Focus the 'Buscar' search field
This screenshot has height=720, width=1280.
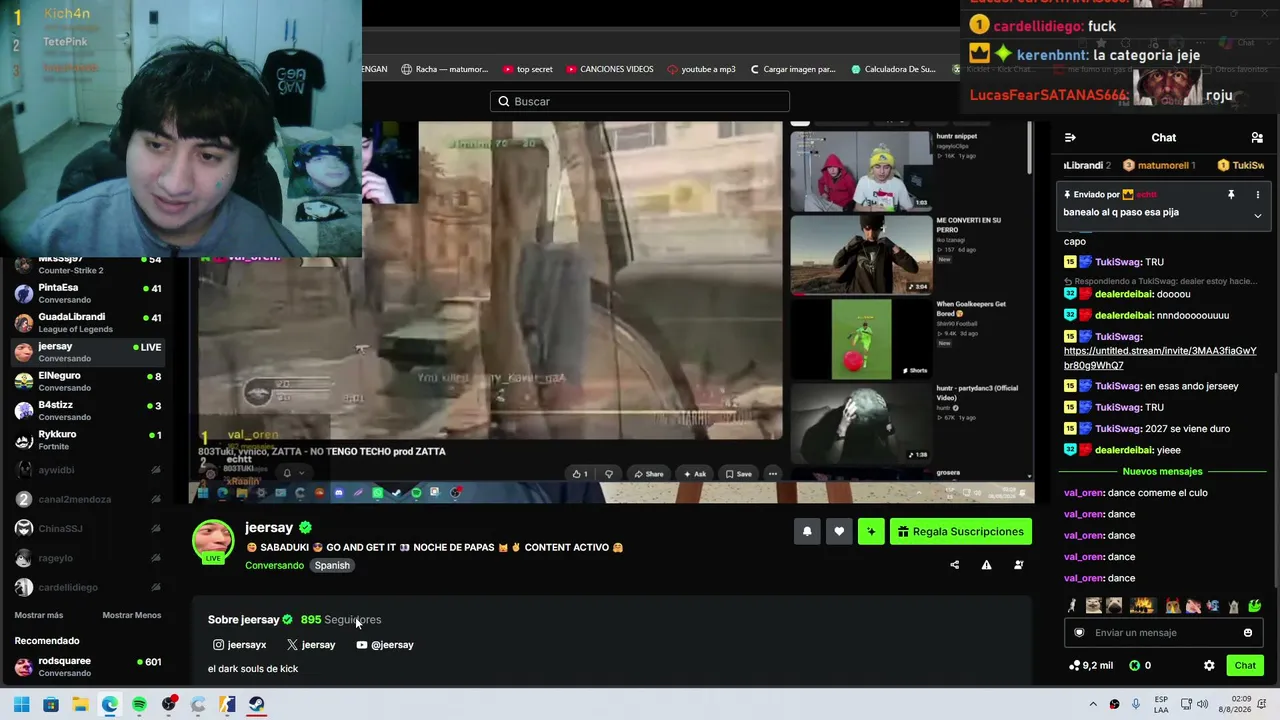[640, 101]
